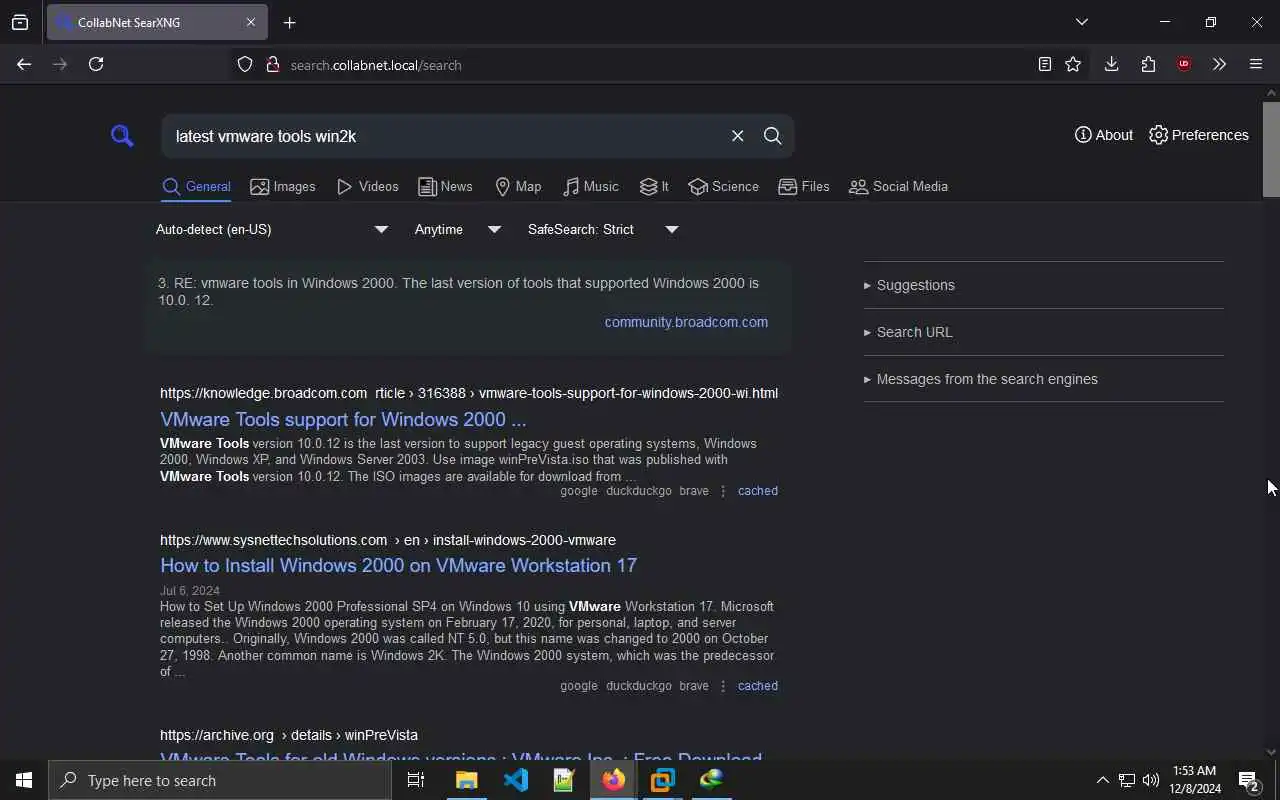Image resolution: width=1280 pixels, height=800 pixels.
Task: Go back with the browser back arrow
Action: (x=24, y=64)
